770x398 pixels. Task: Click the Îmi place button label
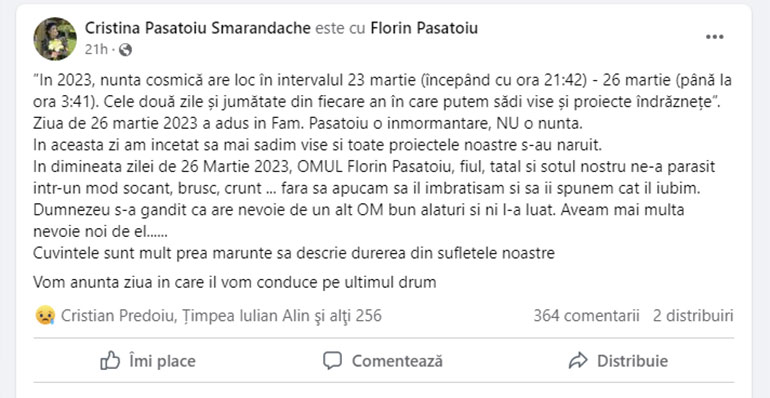162,361
